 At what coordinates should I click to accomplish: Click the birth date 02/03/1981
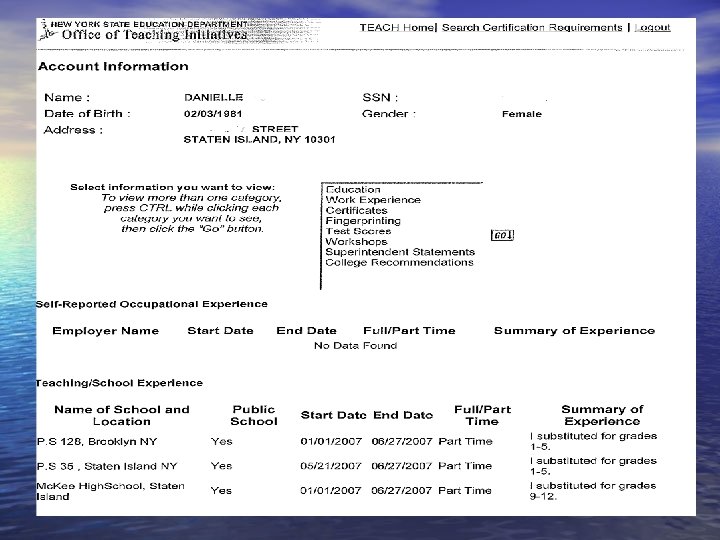click(x=213, y=114)
